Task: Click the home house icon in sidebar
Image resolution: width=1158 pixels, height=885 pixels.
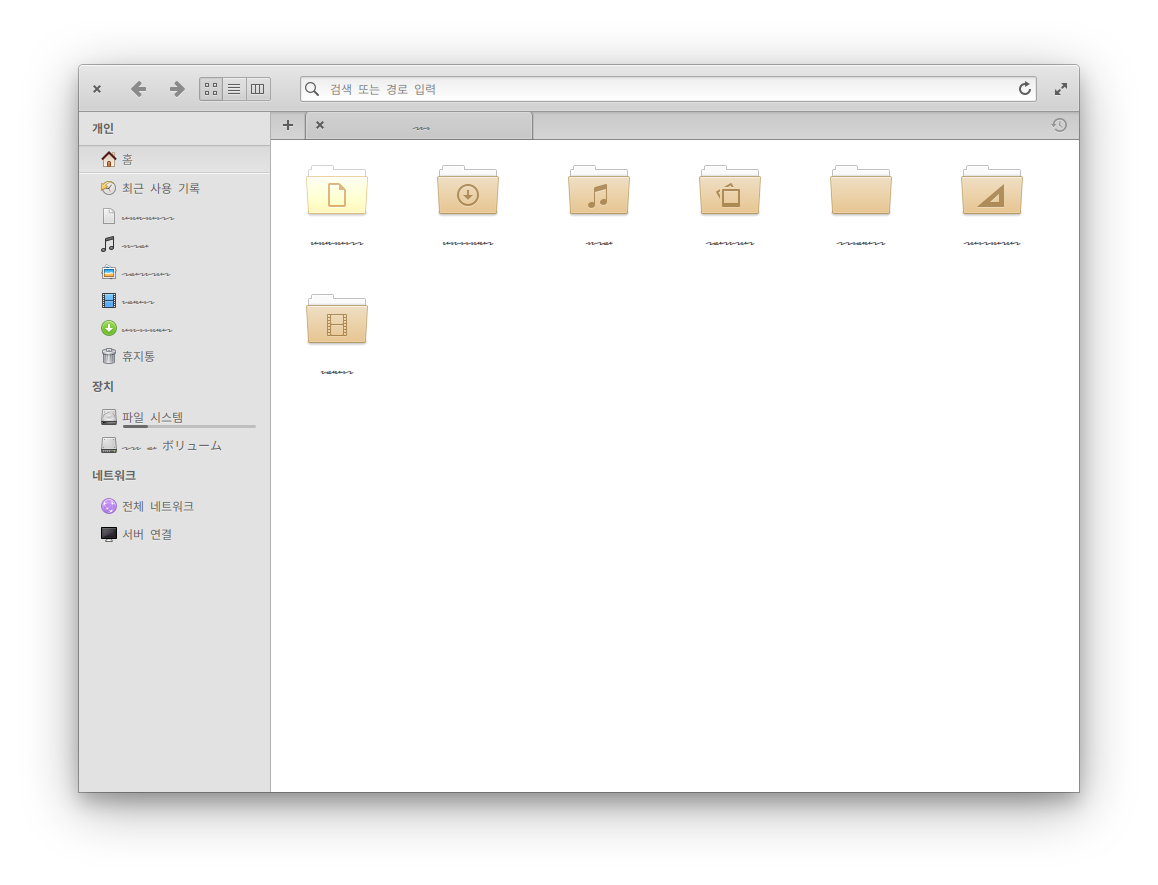Action: (x=109, y=160)
